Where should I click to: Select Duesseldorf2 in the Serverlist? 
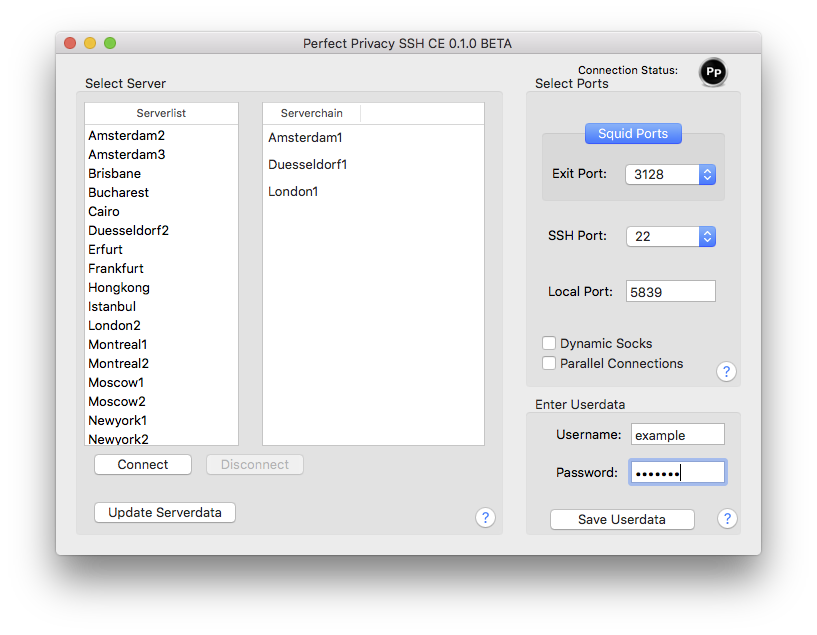click(x=162, y=230)
